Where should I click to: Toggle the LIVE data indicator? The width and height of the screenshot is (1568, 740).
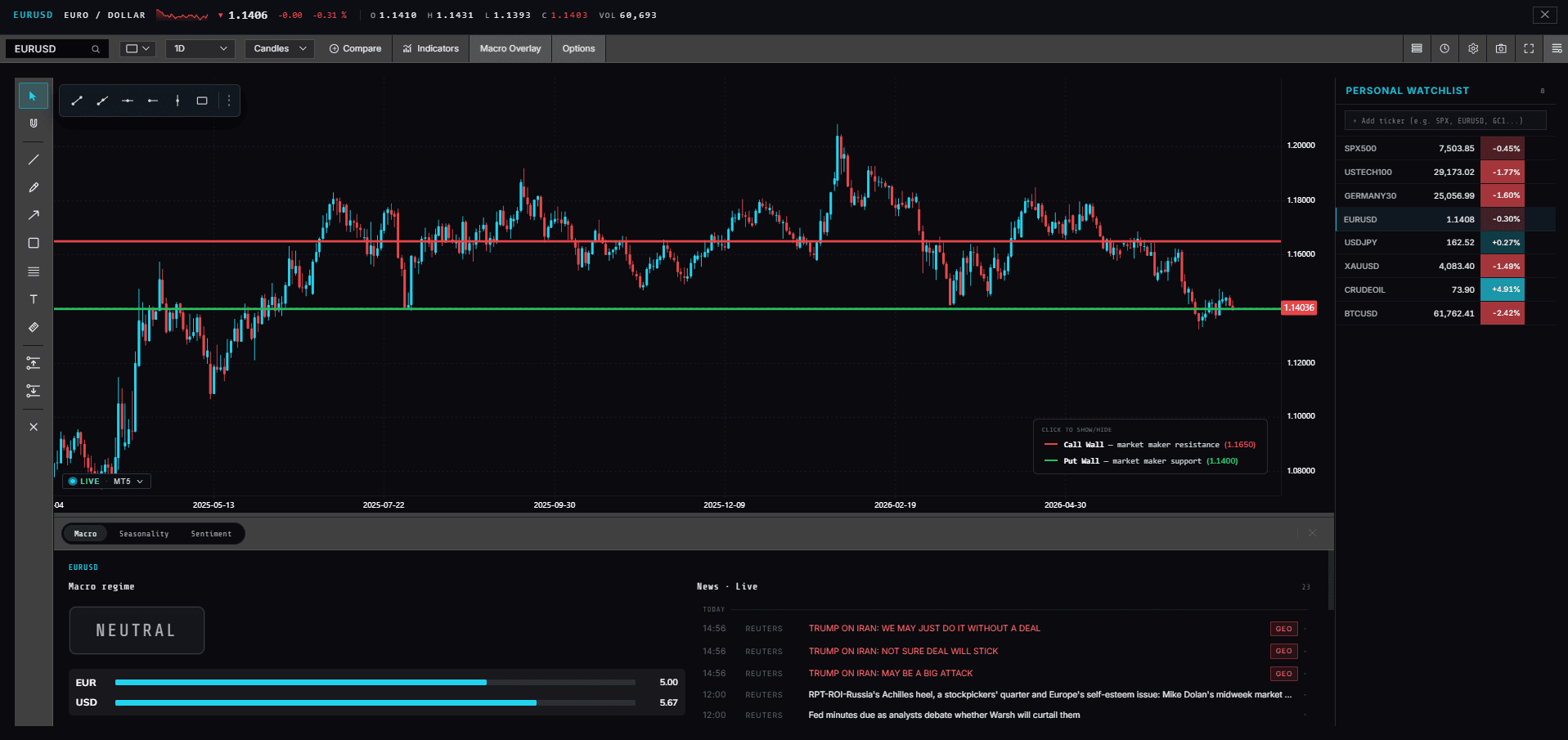click(x=84, y=482)
